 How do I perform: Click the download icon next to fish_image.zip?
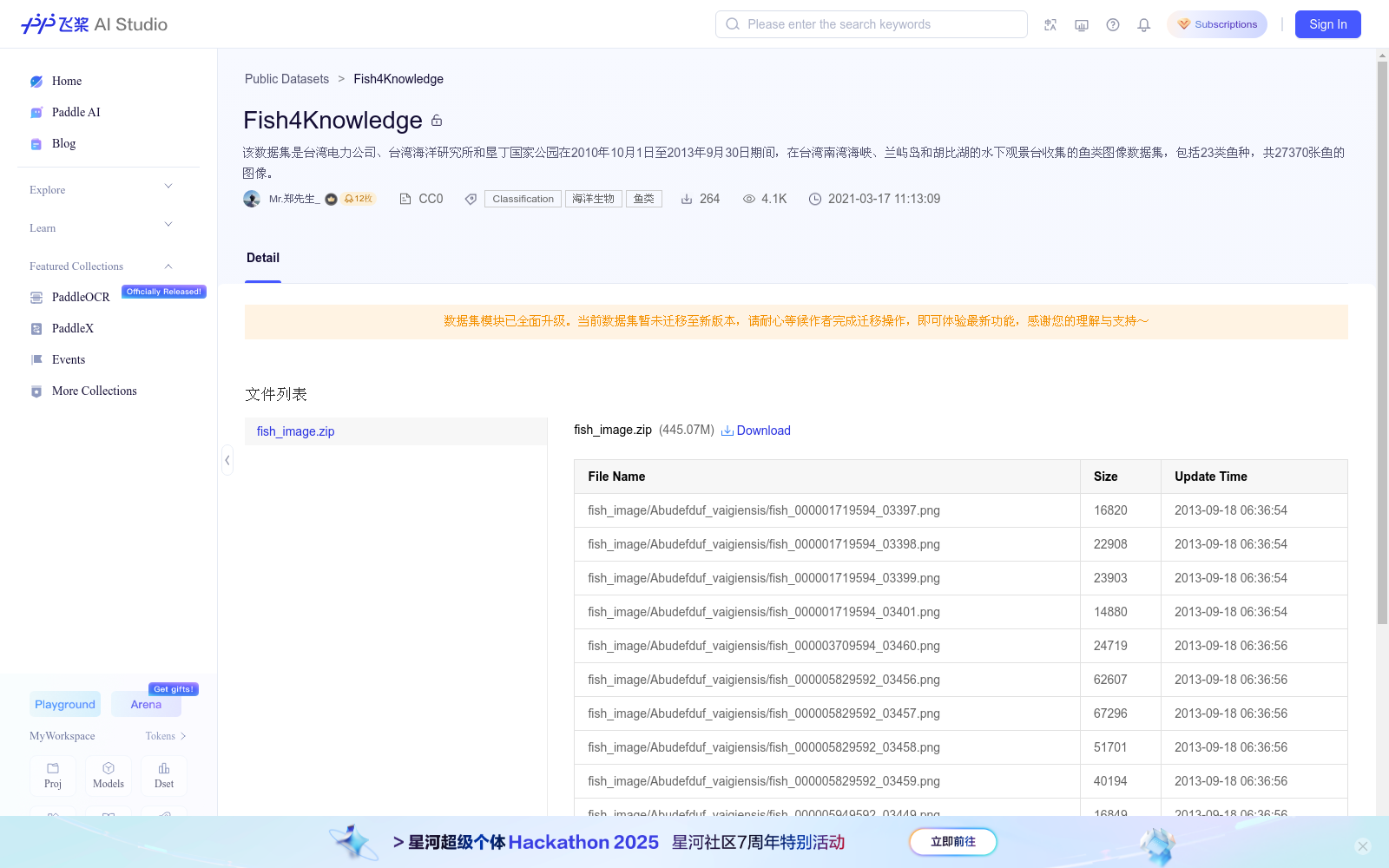pyautogui.click(x=727, y=431)
